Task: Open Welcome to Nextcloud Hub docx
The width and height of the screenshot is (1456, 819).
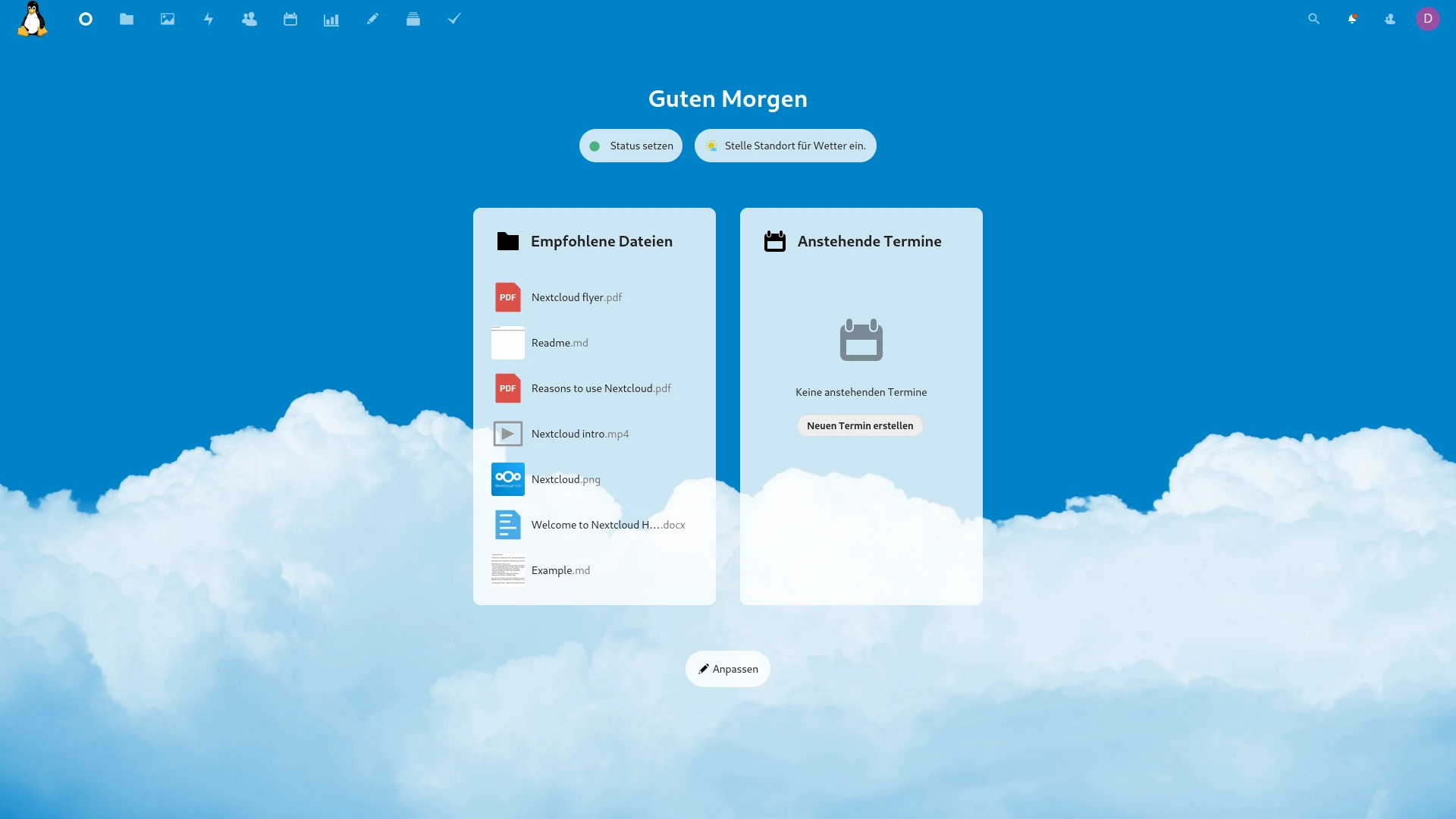Action: 595,525
